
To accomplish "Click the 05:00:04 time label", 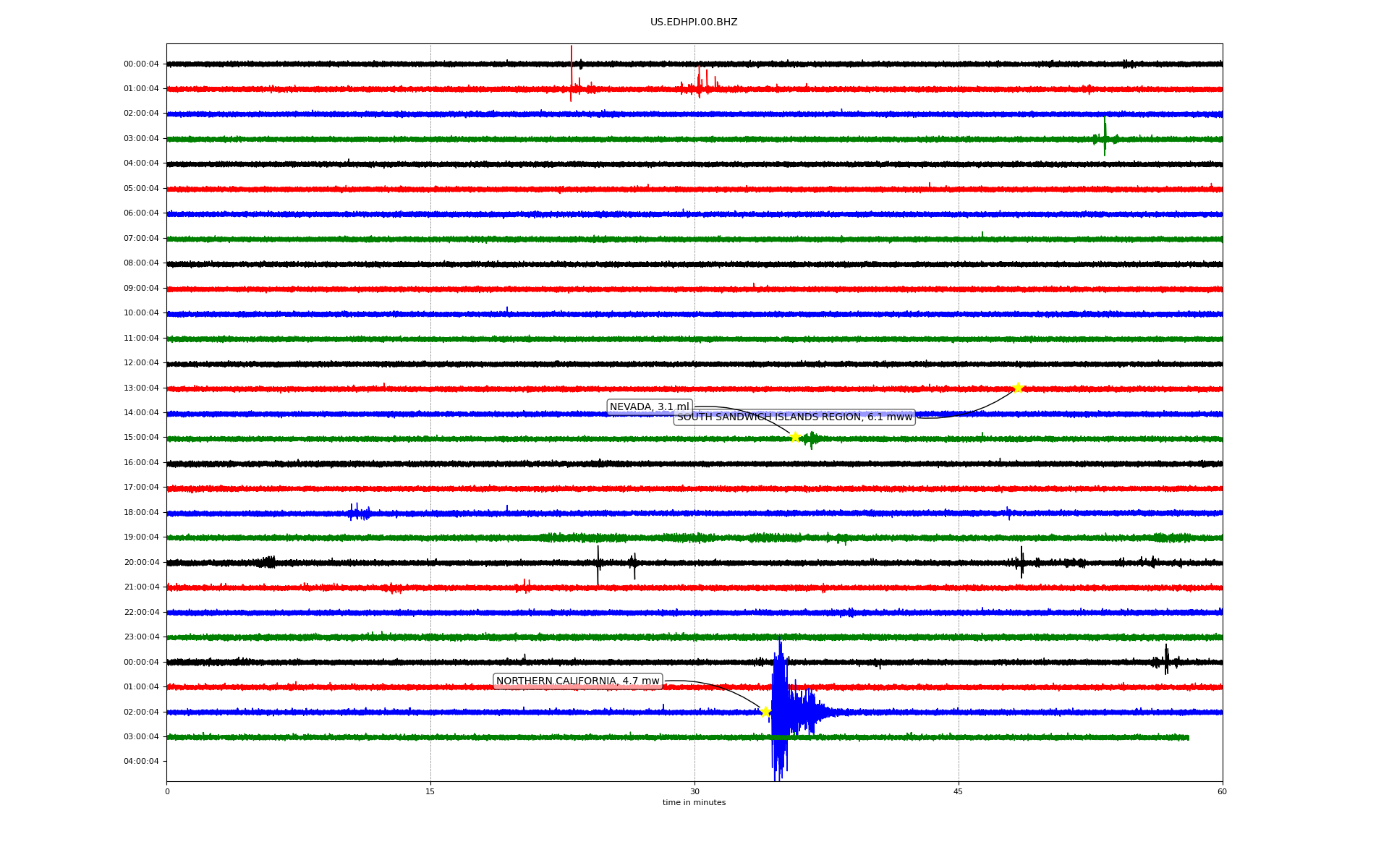I will (141, 189).
